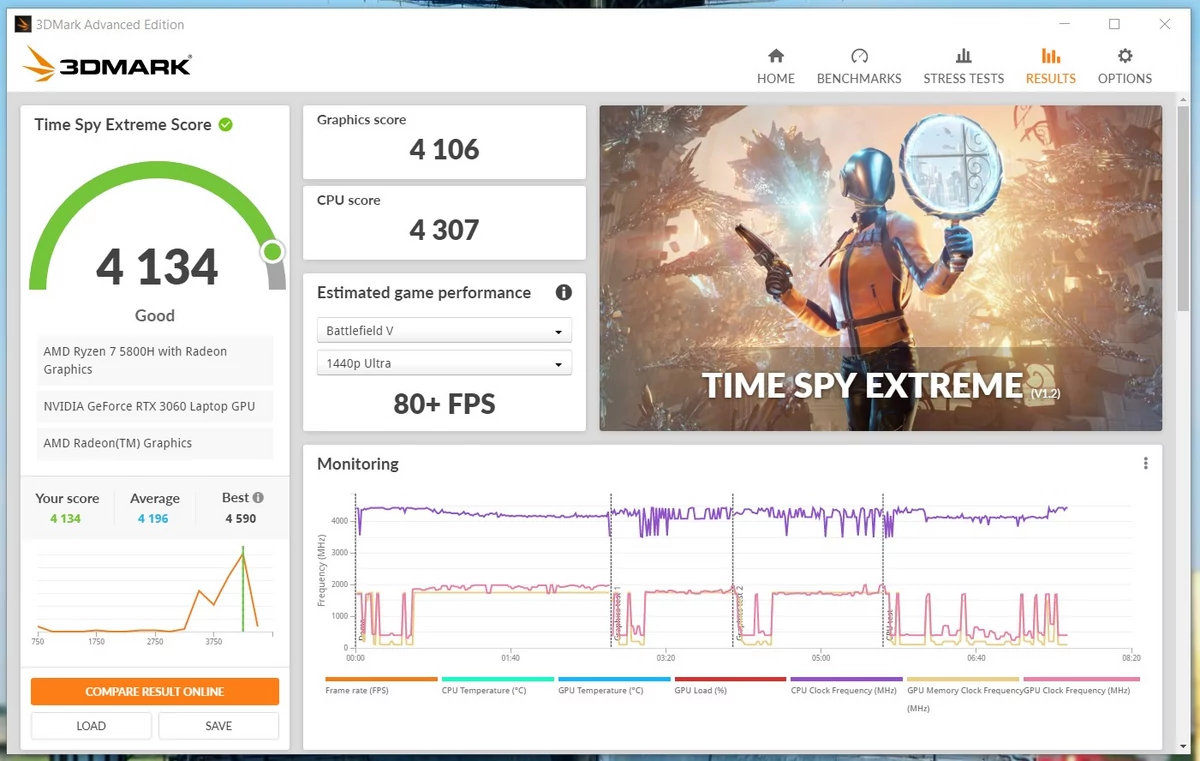Screen dimensions: 1200x761
Task: Toggle Frame rate (FPS) legend swatch
Action: coord(382,679)
